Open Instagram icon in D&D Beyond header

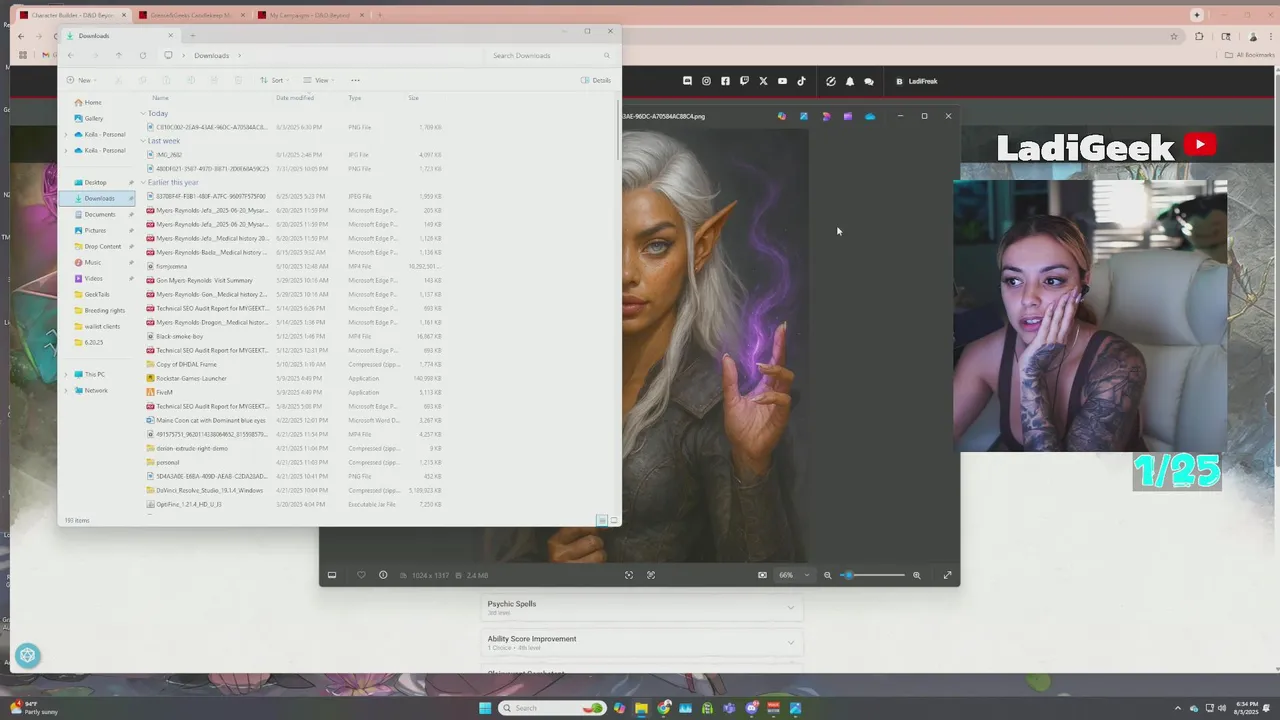706,81
